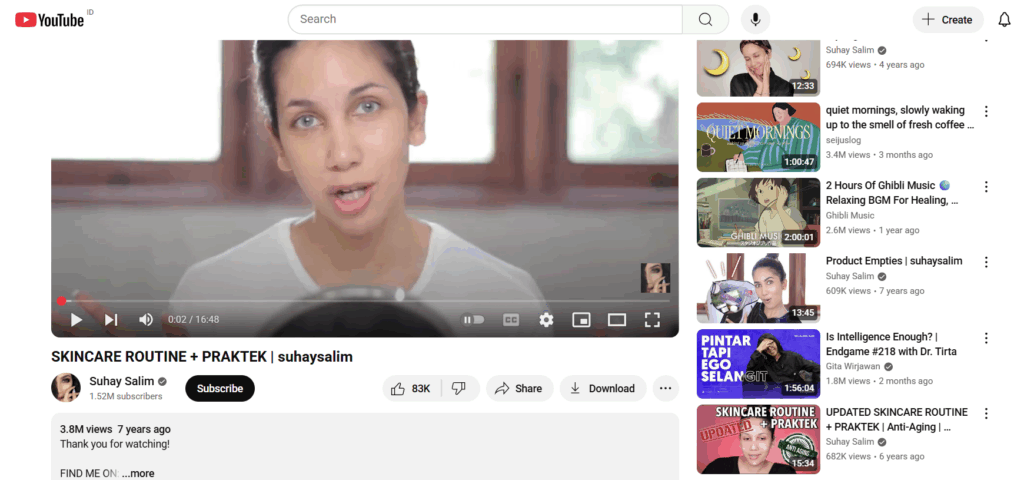Open options for 2 Hours Of Ghibli Music
Image resolution: width=1024 pixels, height=480 pixels.
986,187
